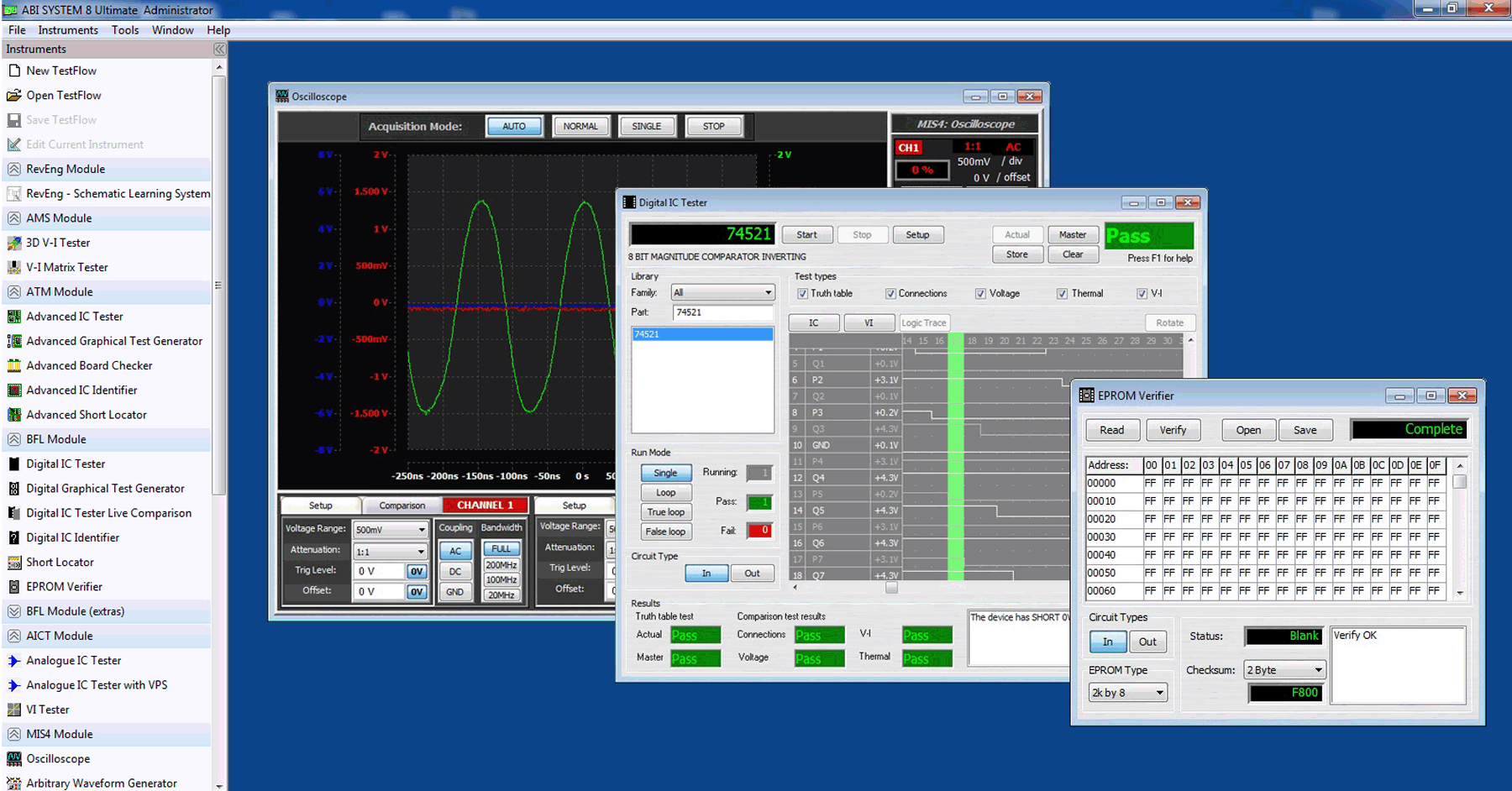Viewport: 1512px width, 791px height.
Task: Select 74521 in the part list
Action: coord(702,334)
